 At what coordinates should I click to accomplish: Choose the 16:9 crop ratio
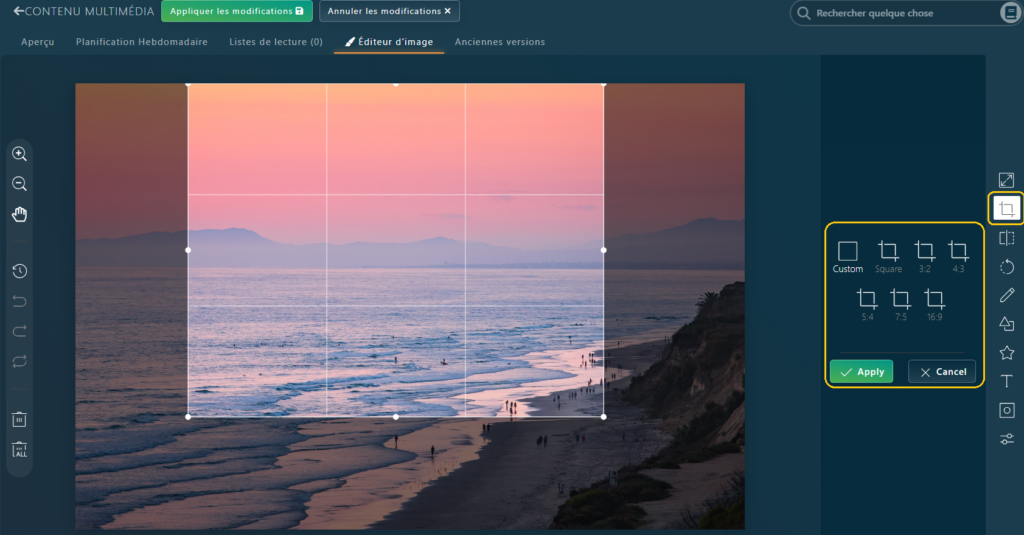934,303
